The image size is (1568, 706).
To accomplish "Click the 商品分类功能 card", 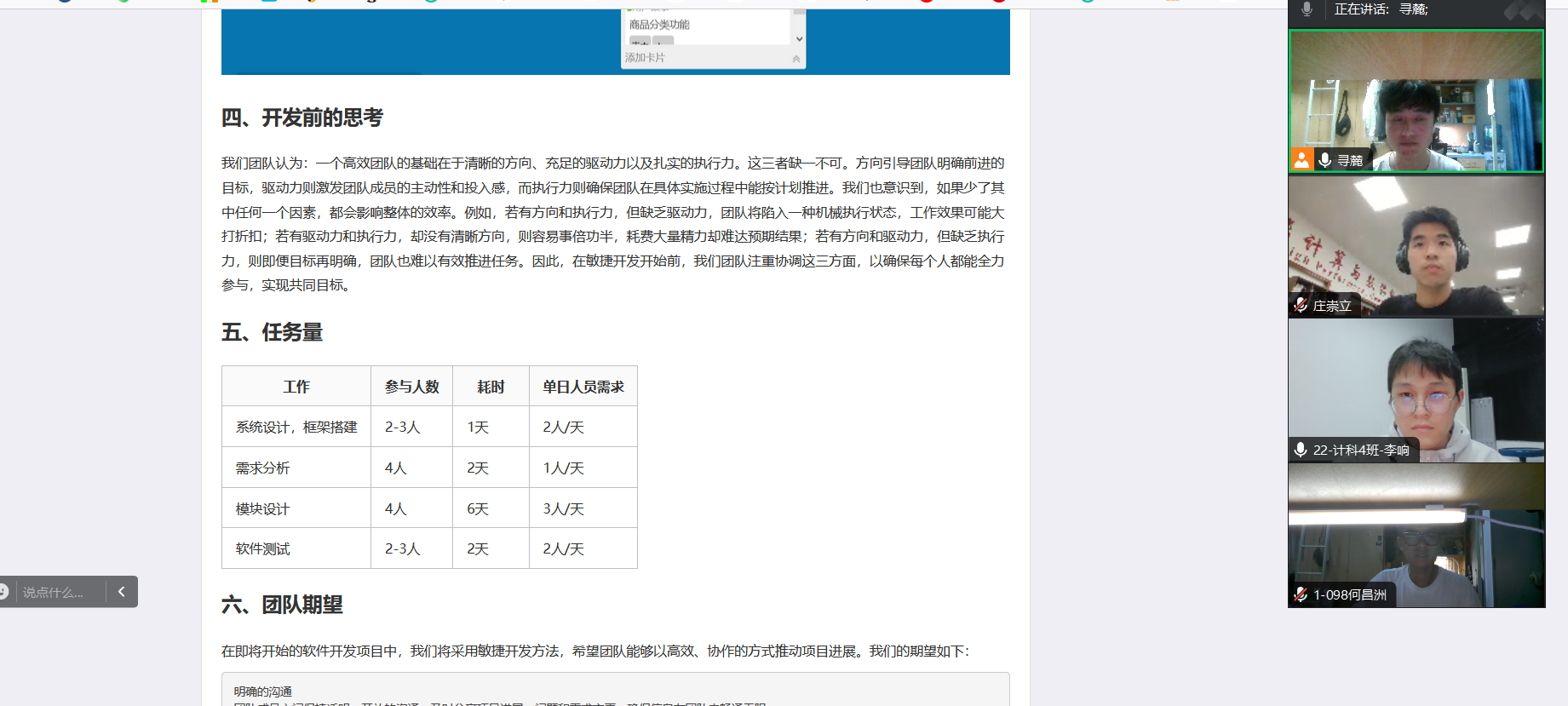I will [x=659, y=25].
